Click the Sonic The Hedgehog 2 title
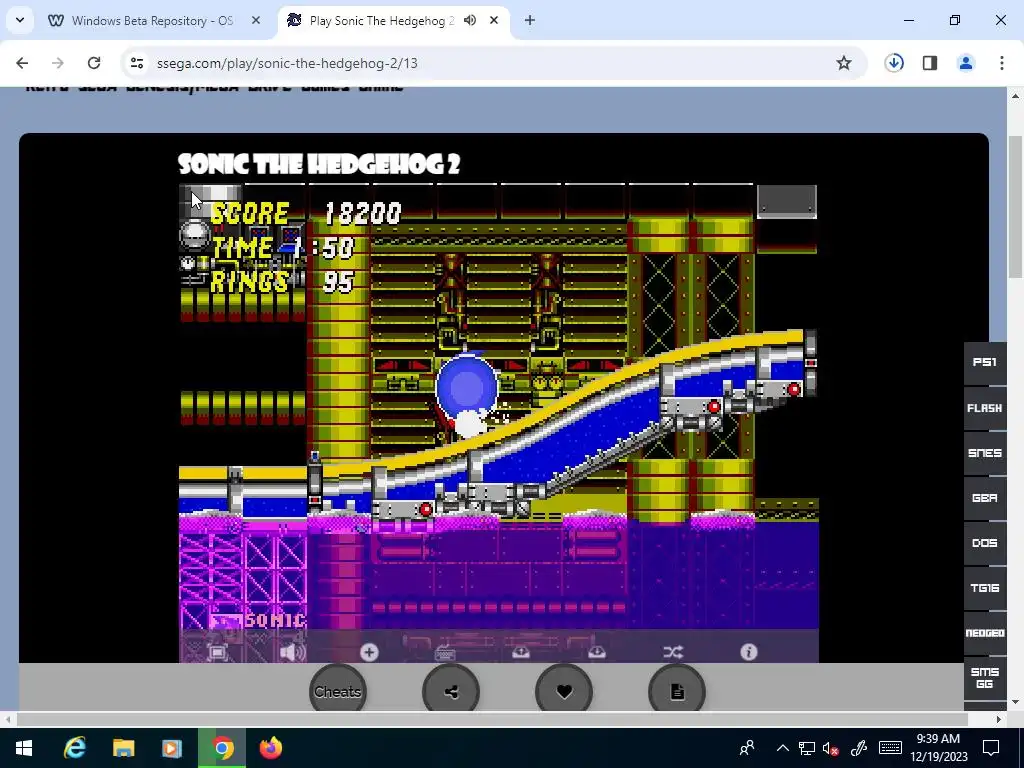 (x=319, y=163)
